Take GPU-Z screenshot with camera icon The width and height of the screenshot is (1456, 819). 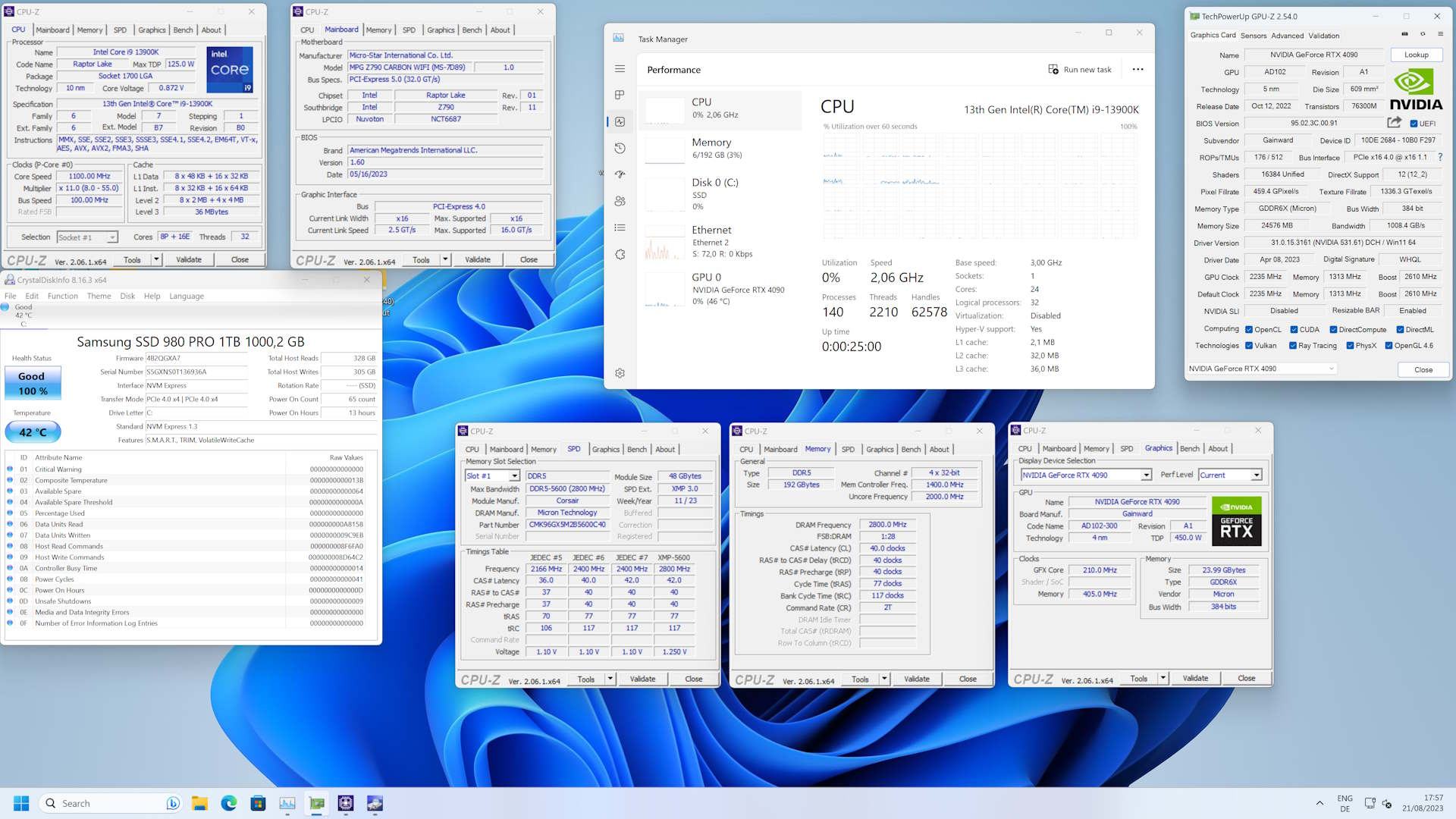tap(1404, 34)
